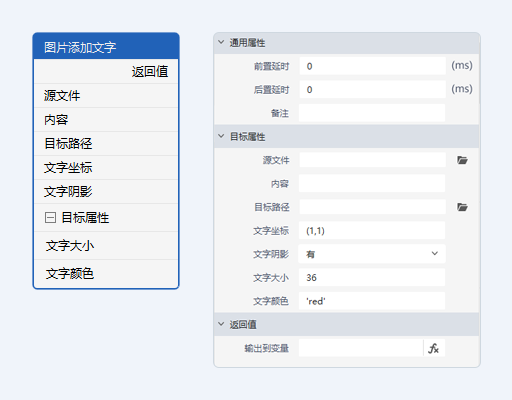Click the 目标路径 input box in properties
This screenshot has height=400, width=512.
[372, 207]
